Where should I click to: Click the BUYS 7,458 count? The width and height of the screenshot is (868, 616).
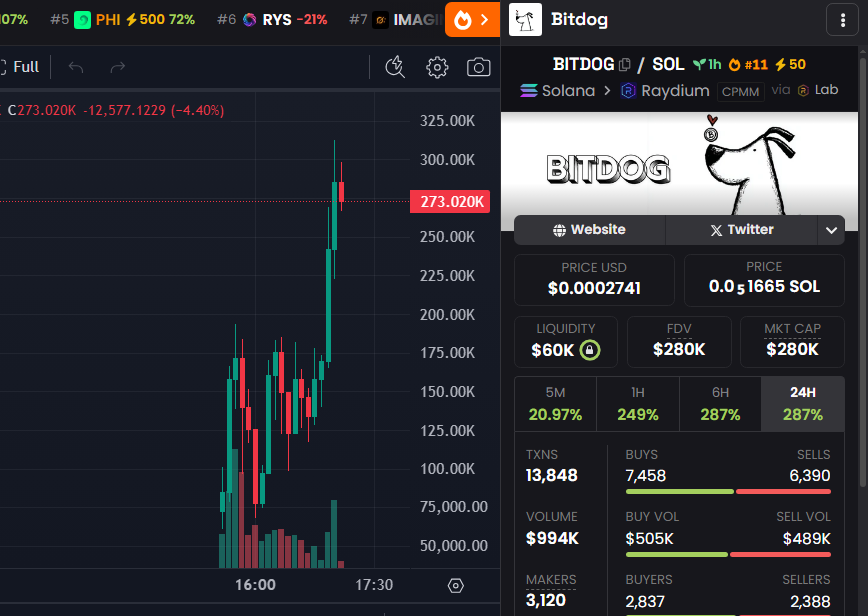tap(645, 475)
